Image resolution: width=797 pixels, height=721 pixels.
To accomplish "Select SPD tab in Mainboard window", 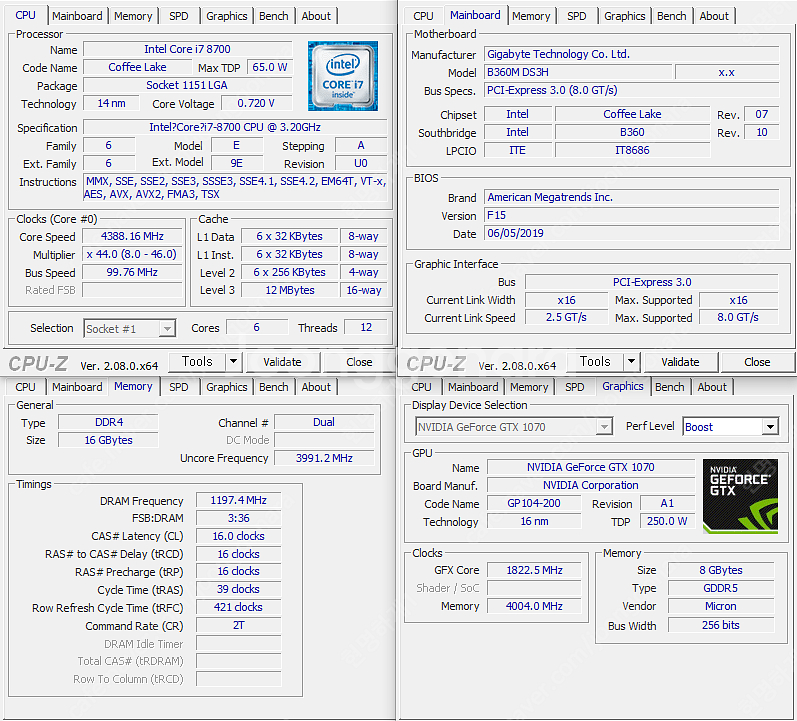I will [x=576, y=16].
